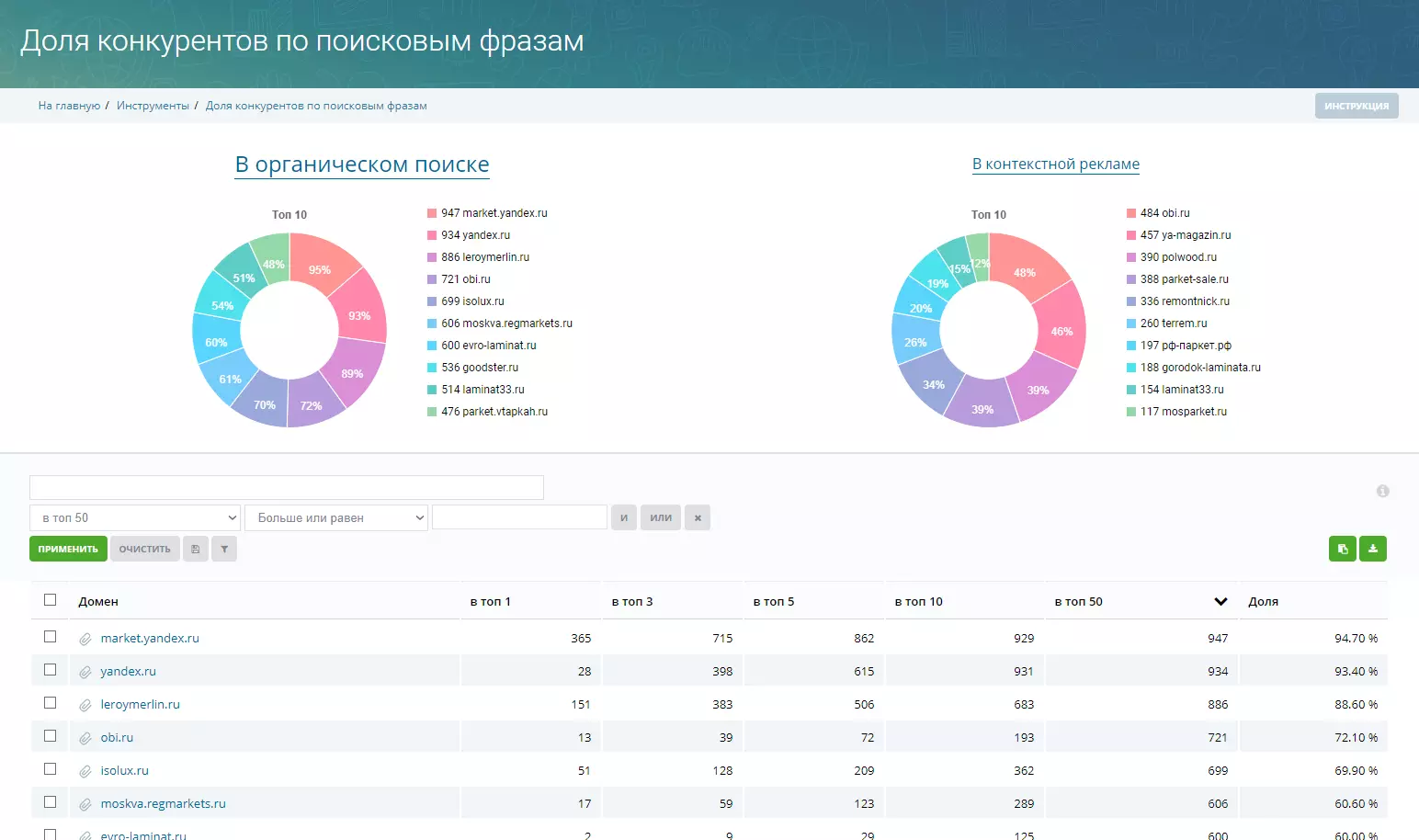
Task: Check the leroymerlin.ru row checkbox
Action: click(51, 703)
